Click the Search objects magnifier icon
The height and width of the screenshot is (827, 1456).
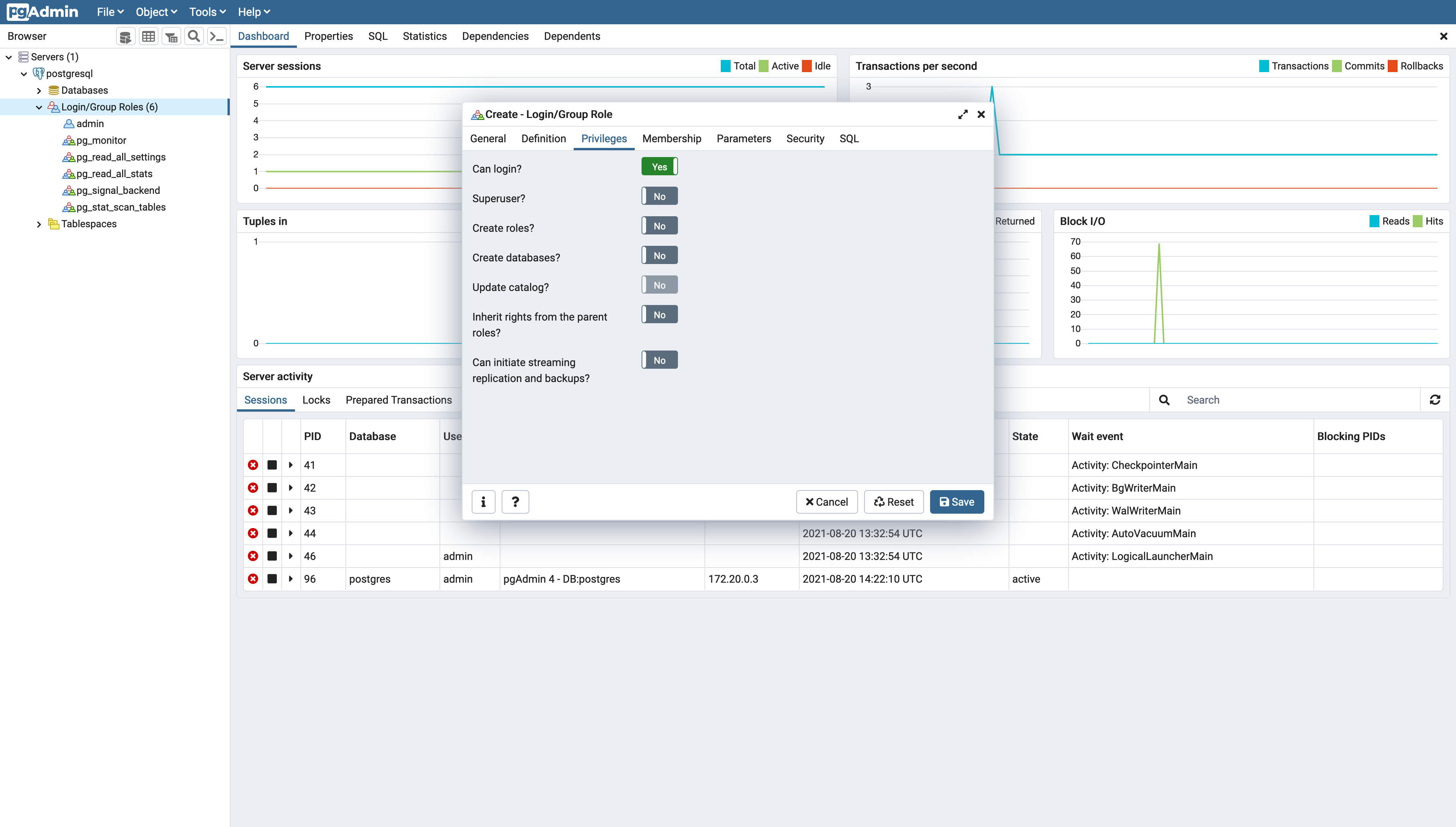click(x=194, y=36)
